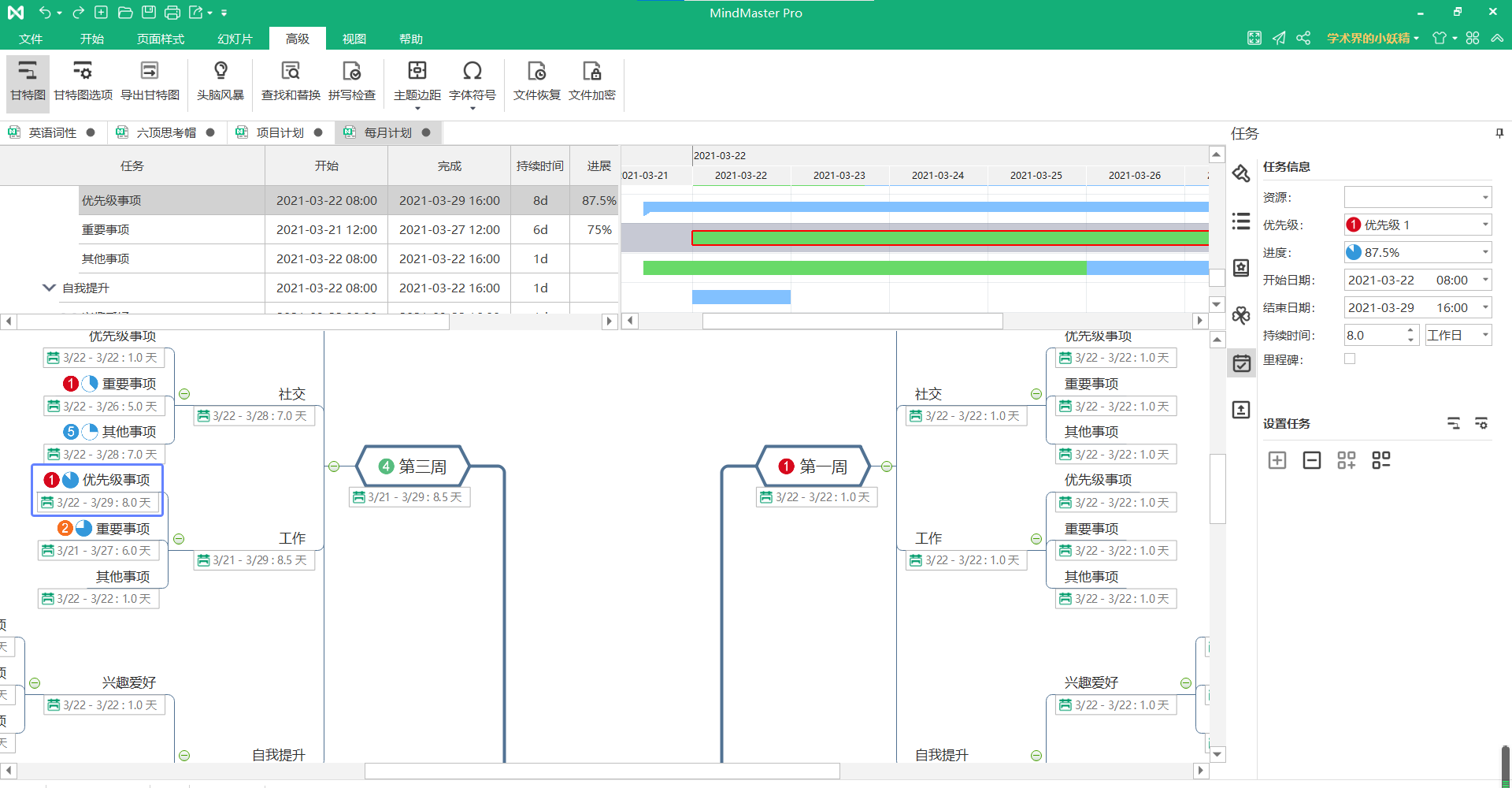Image resolution: width=1512 pixels, height=788 pixels.
Task: Create new document with plus icon
Action: (x=101, y=13)
